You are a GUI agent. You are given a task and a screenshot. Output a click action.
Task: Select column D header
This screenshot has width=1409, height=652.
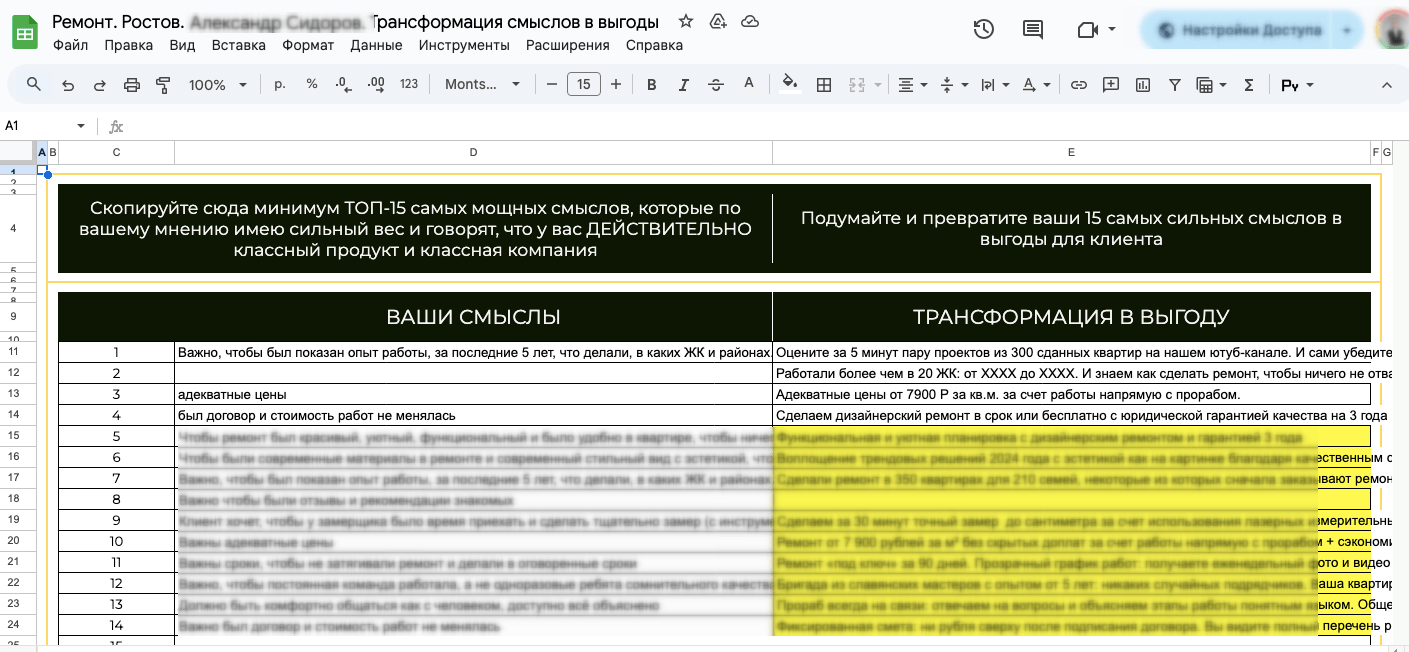pos(473,152)
